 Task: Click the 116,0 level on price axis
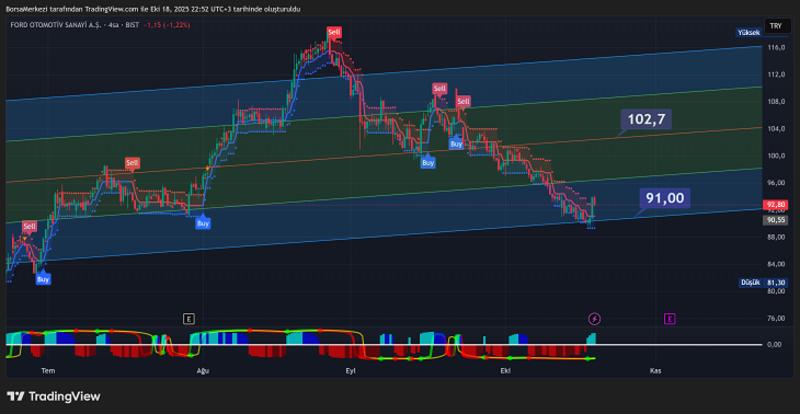[x=775, y=47]
